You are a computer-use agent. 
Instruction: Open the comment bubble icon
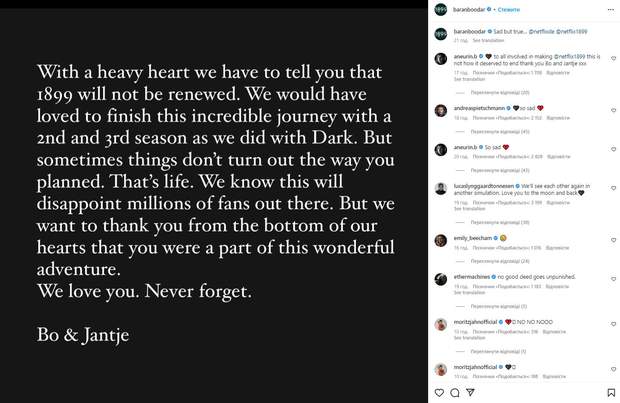click(x=454, y=393)
